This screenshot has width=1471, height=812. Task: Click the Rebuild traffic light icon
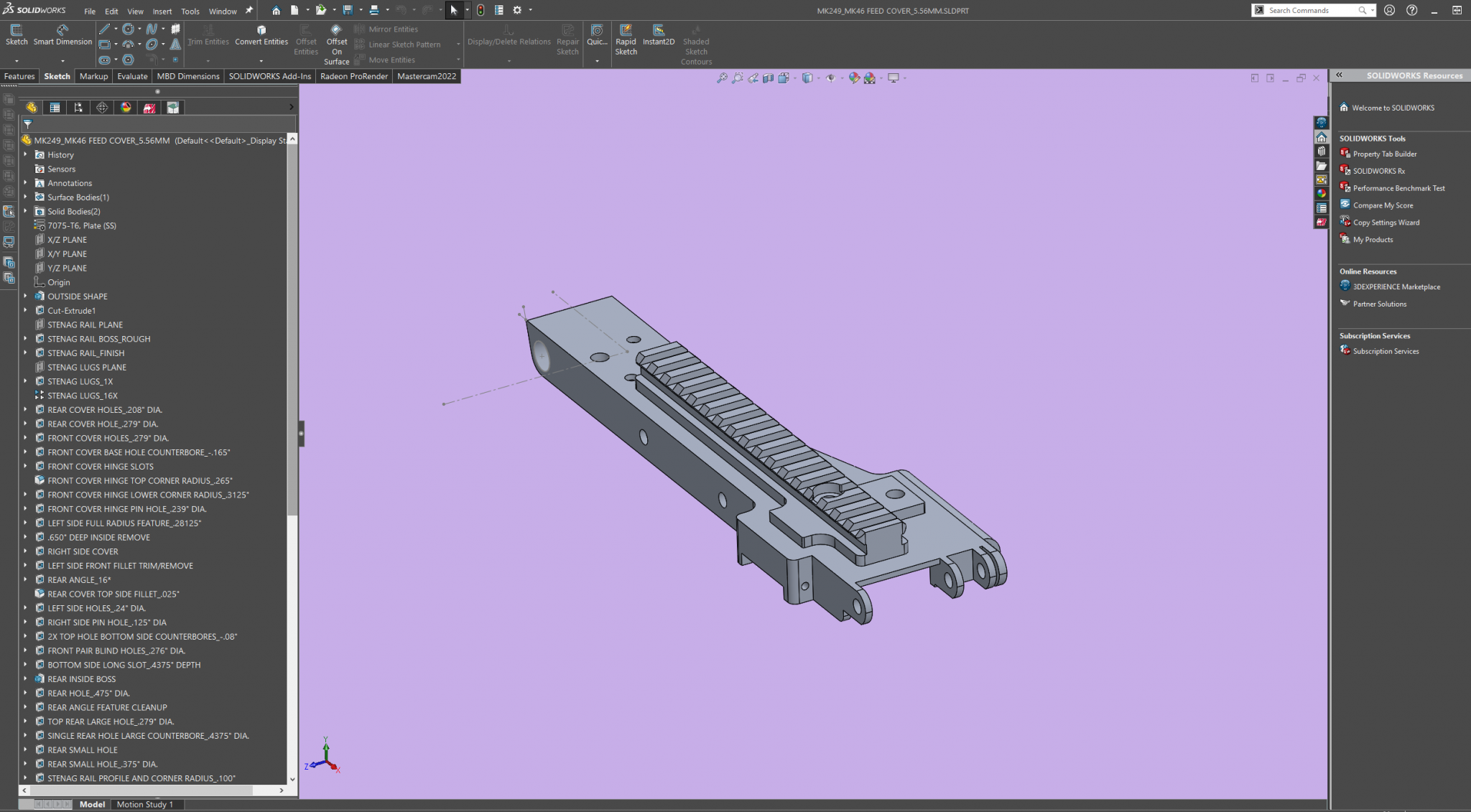pos(481,10)
